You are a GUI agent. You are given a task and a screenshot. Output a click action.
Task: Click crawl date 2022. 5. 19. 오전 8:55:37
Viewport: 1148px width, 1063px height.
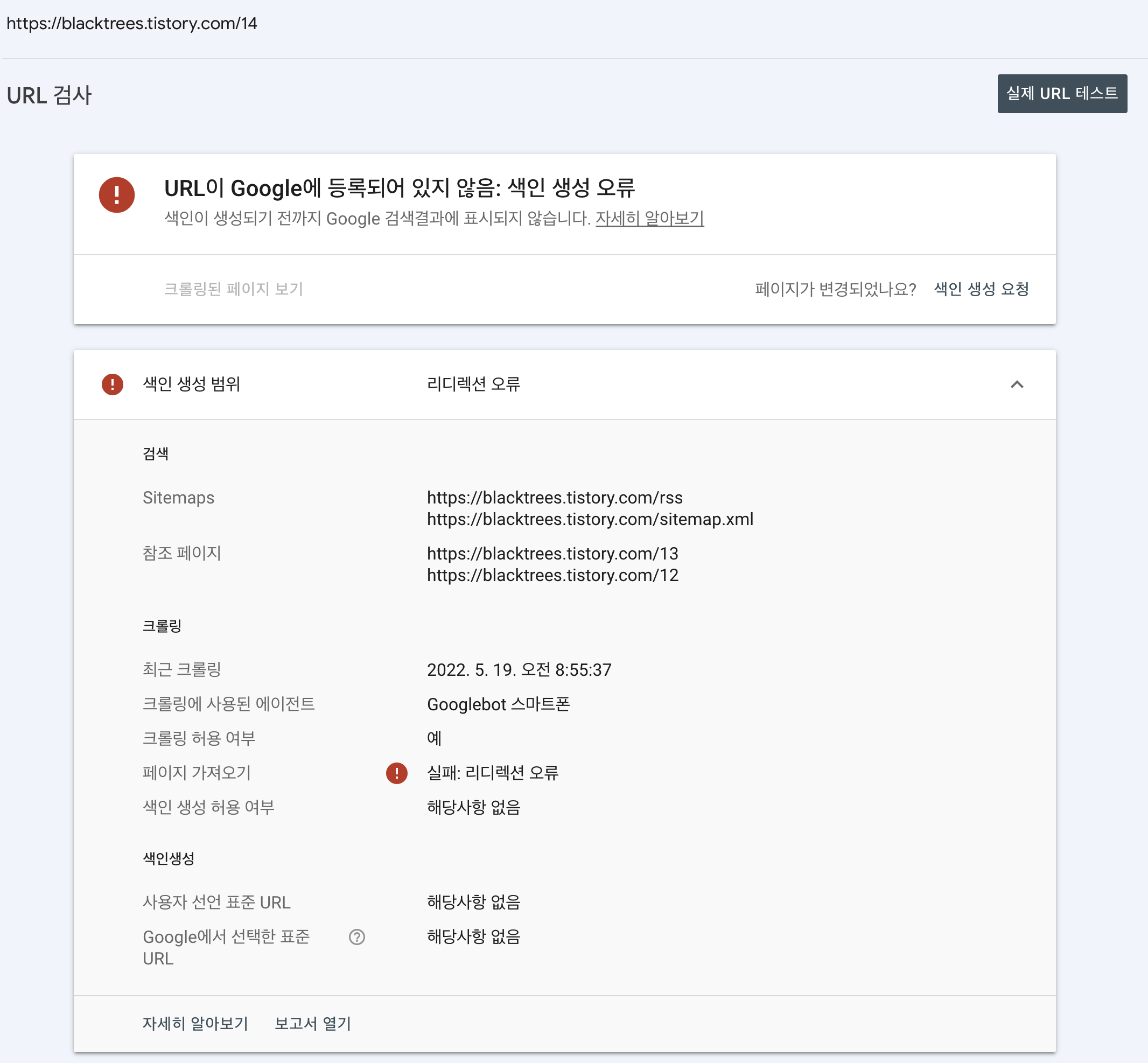tap(519, 669)
